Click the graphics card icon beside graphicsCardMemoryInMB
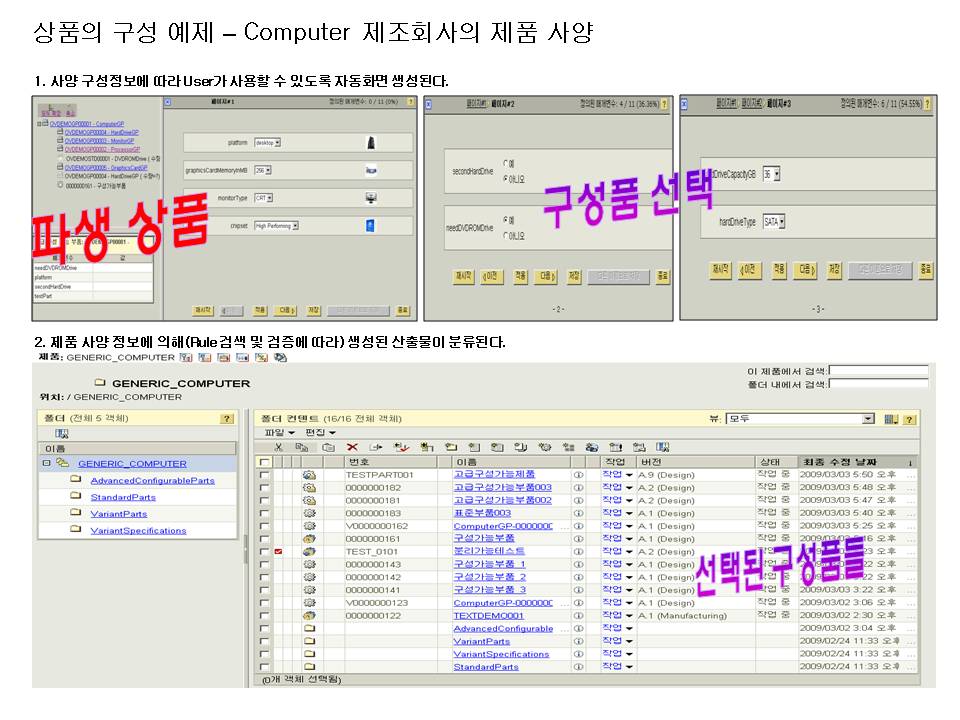The width and height of the screenshot is (960, 720). pos(371,170)
